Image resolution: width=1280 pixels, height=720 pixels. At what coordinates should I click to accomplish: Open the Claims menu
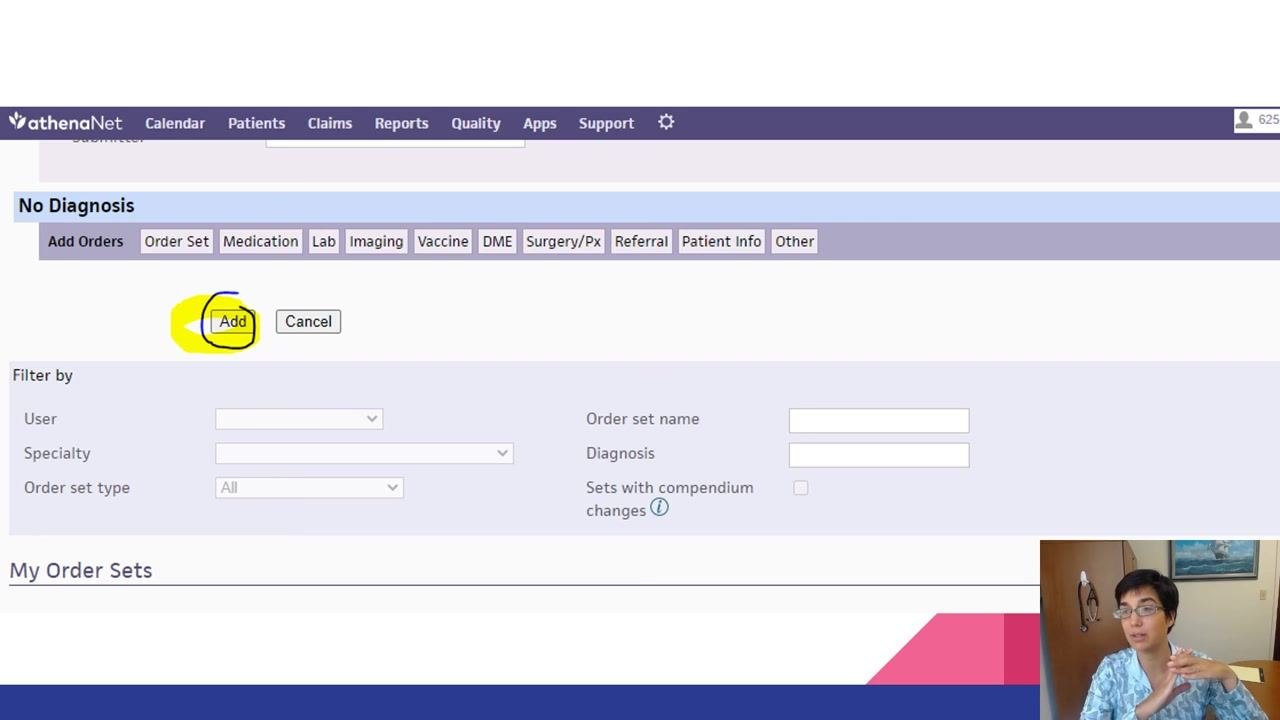pyautogui.click(x=330, y=123)
